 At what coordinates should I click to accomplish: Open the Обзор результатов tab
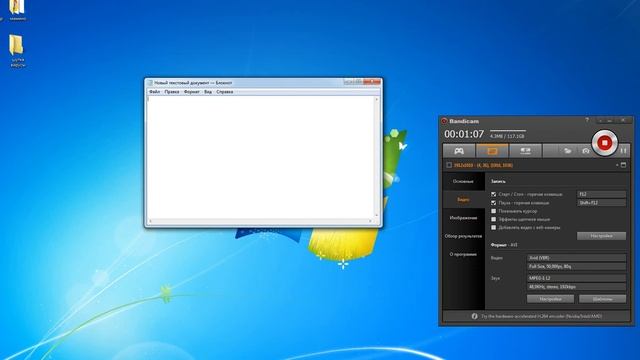463,236
